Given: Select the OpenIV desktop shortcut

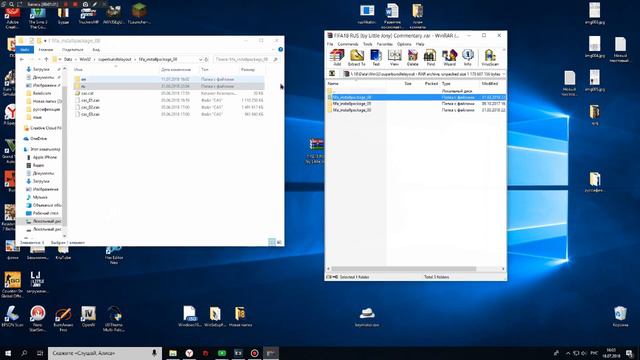Looking at the screenshot, I should pyautogui.click(x=88, y=317).
